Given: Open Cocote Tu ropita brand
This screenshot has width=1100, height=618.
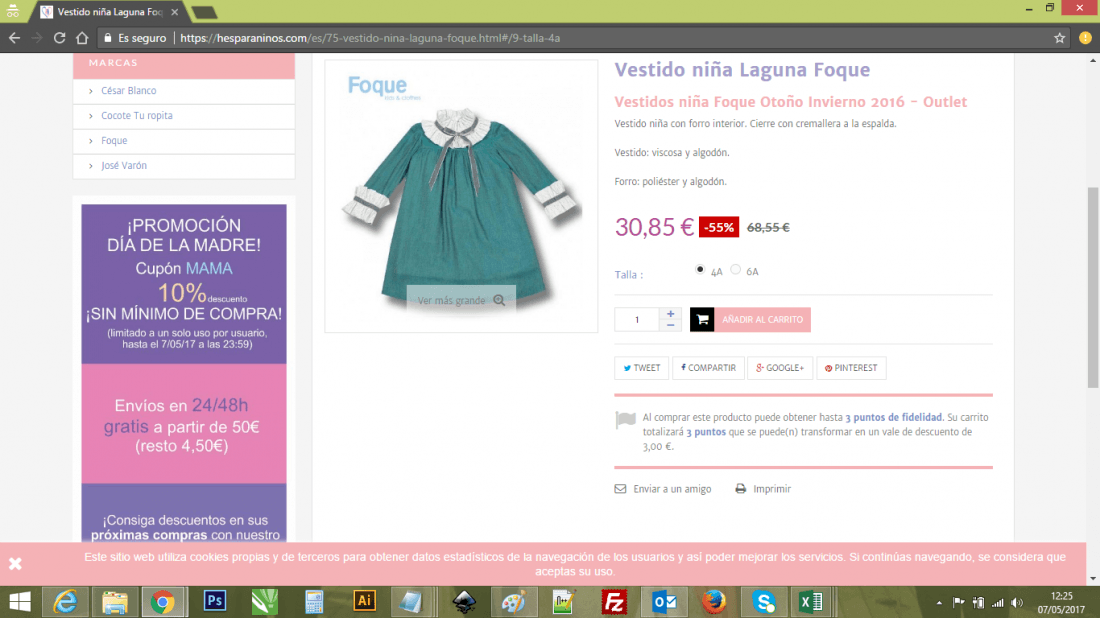Looking at the screenshot, I should (x=137, y=116).
